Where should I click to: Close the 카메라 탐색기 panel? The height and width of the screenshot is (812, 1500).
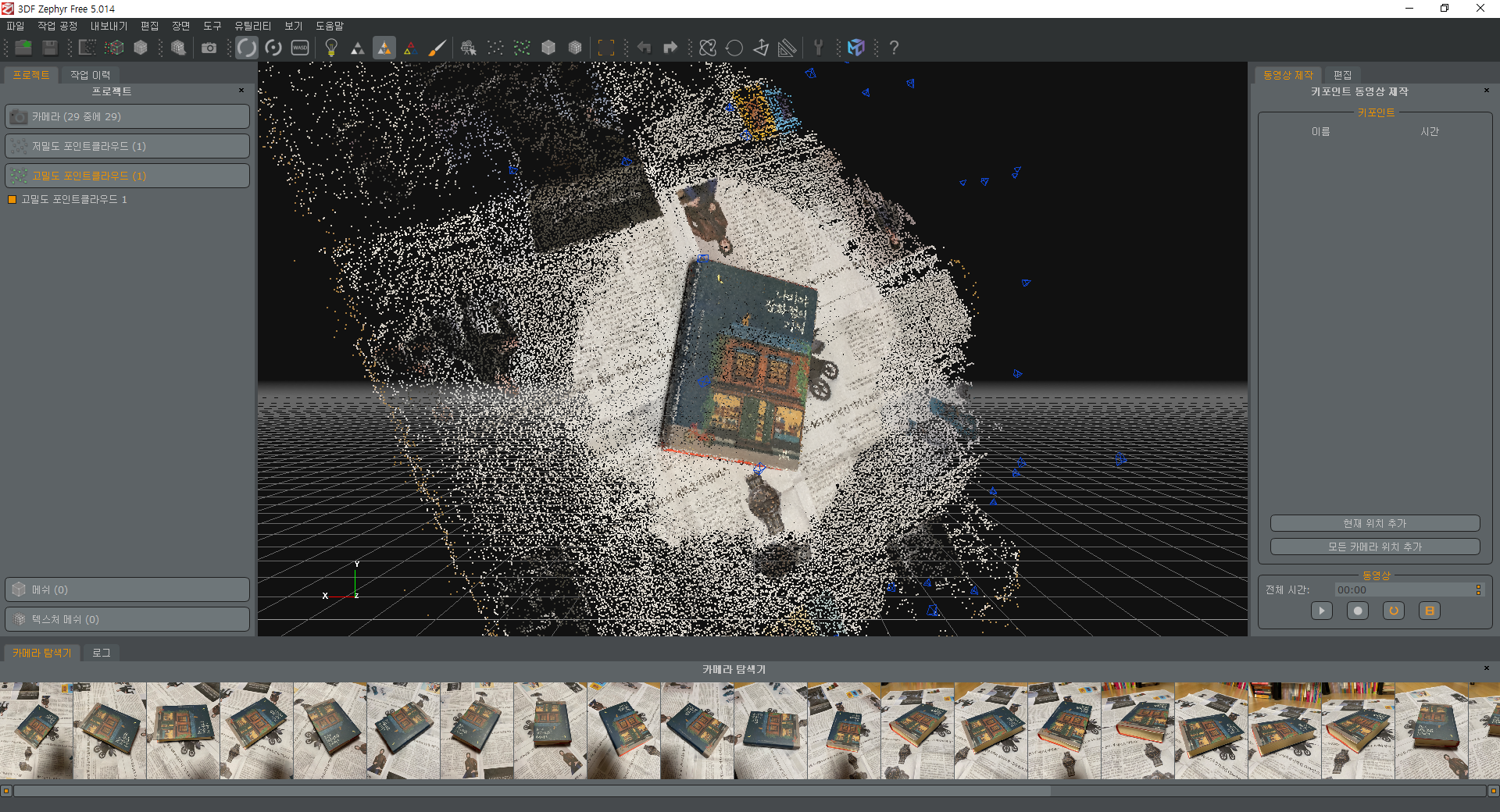tap(1487, 668)
